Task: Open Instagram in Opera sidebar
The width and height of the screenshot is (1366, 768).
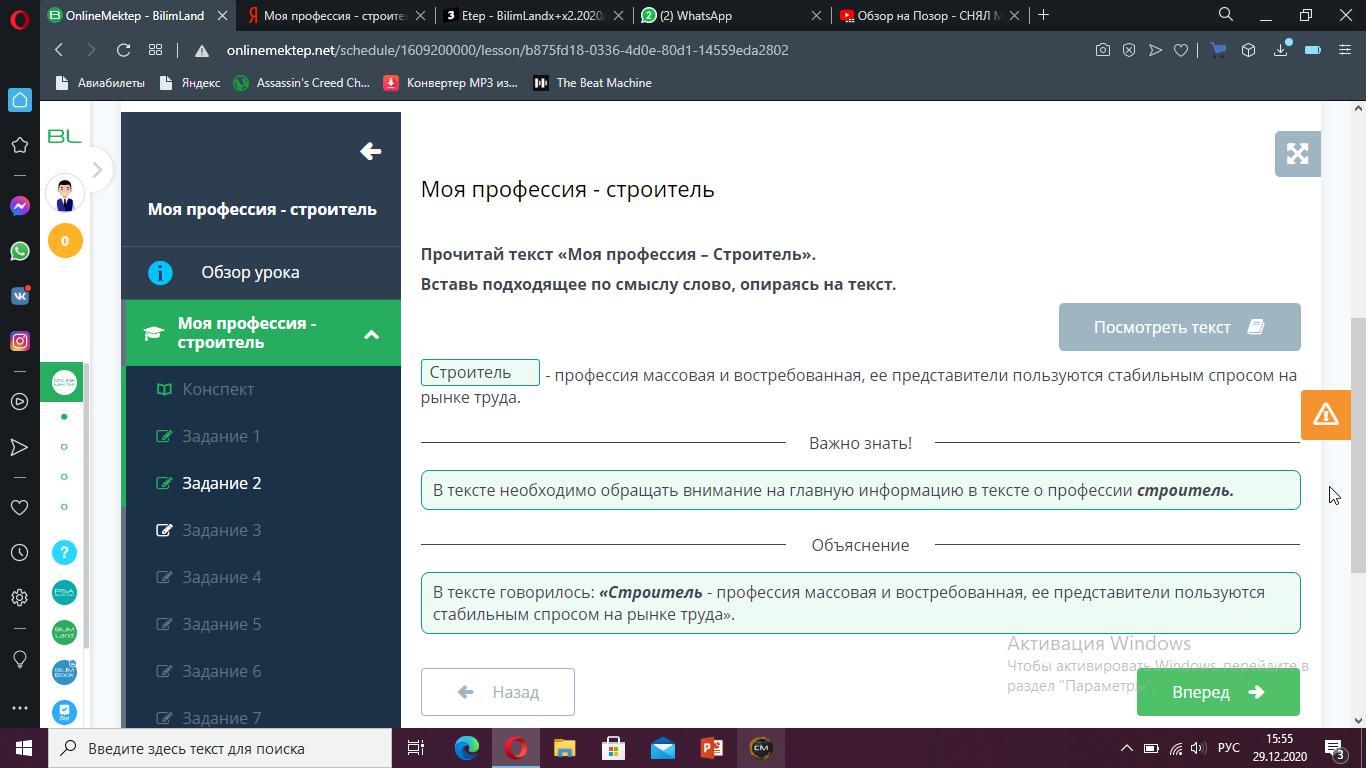Action: click(x=19, y=341)
